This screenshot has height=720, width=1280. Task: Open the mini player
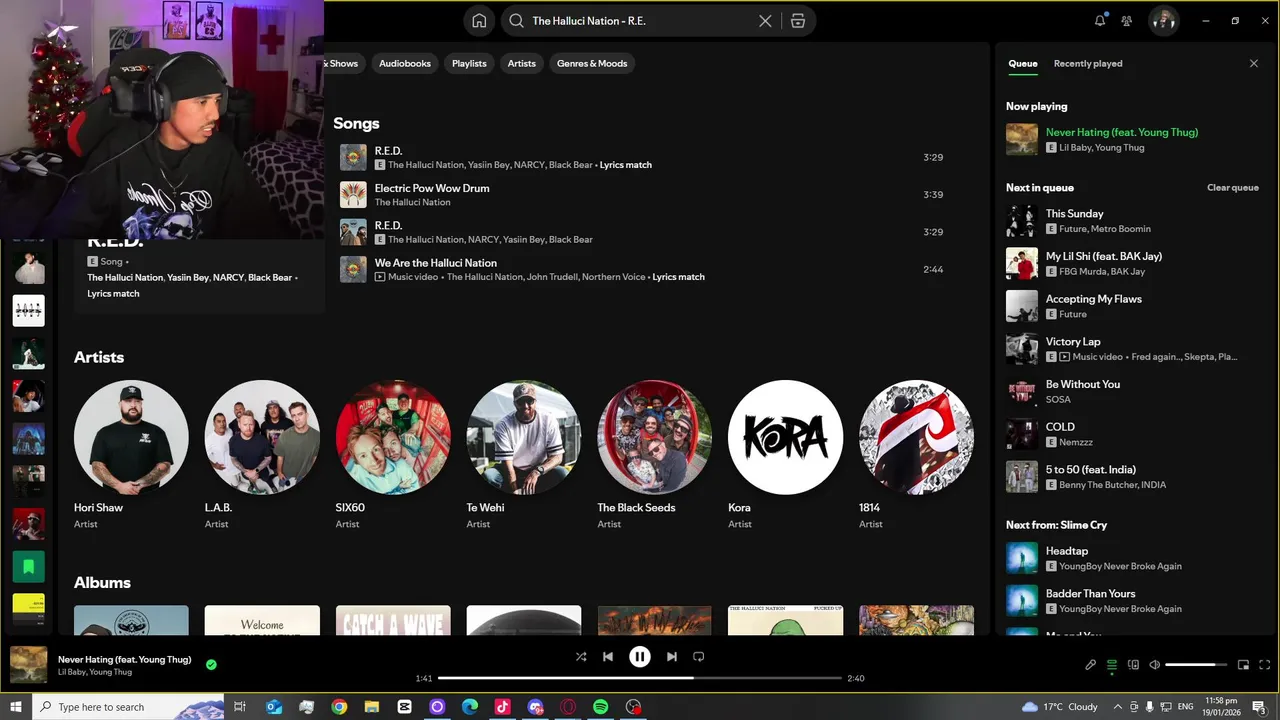(1243, 665)
